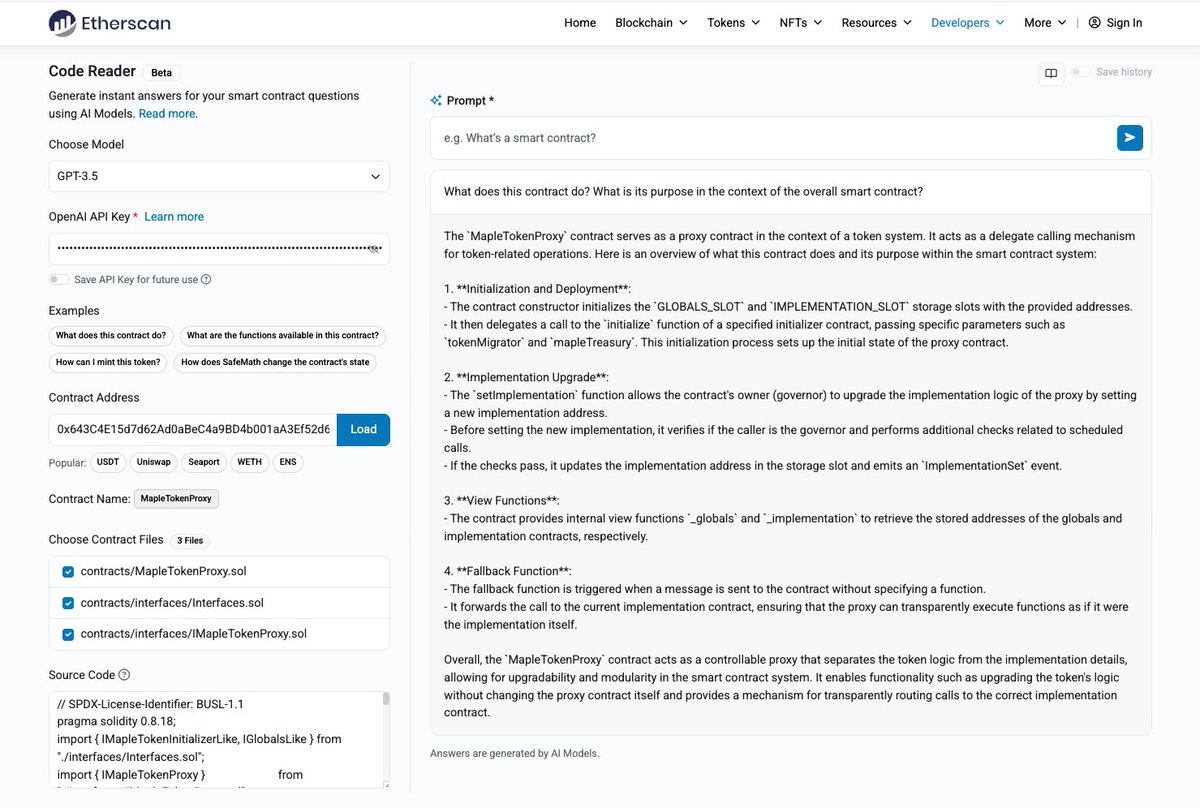
Task: Select 'What are the functions available' example
Action: pyautogui.click(x=283, y=336)
